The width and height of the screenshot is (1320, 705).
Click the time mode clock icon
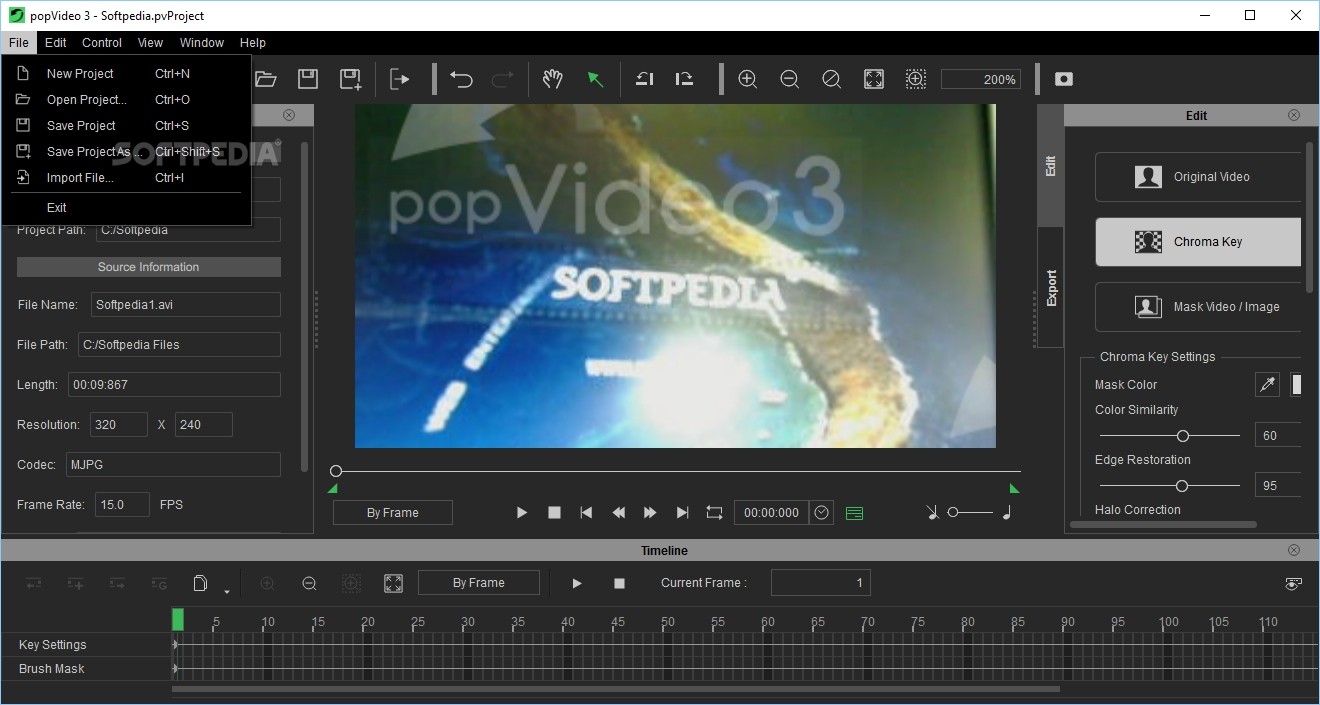point(822,512)
